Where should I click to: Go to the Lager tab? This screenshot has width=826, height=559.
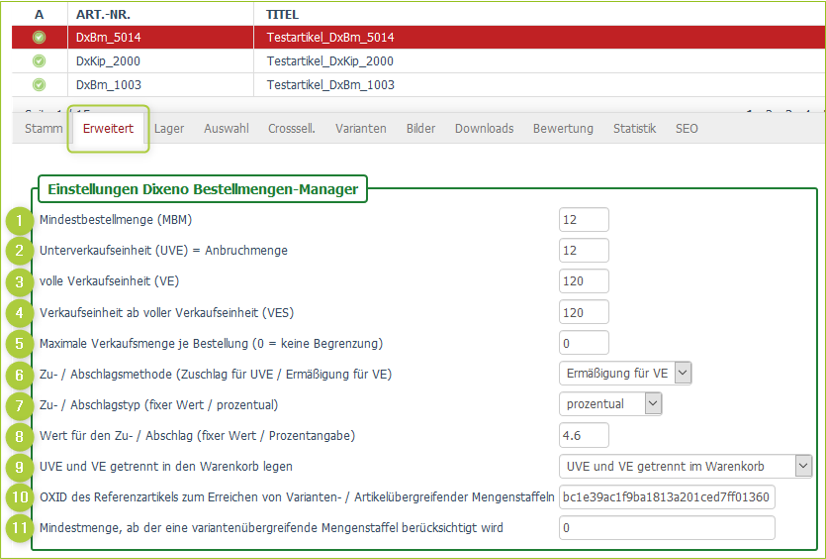[x=169, y=129]
